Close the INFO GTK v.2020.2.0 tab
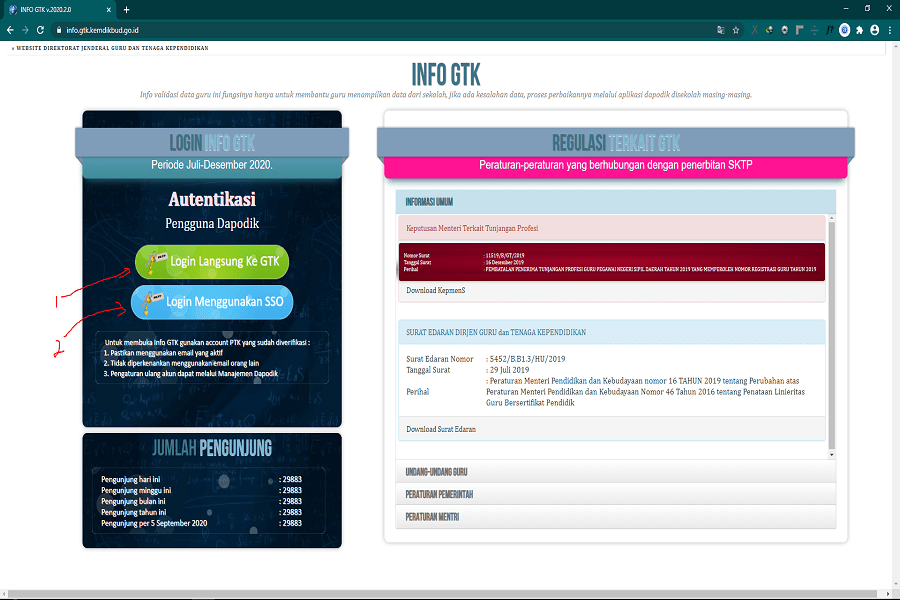The width and height of the screenshot is (900, 600). 109,10
